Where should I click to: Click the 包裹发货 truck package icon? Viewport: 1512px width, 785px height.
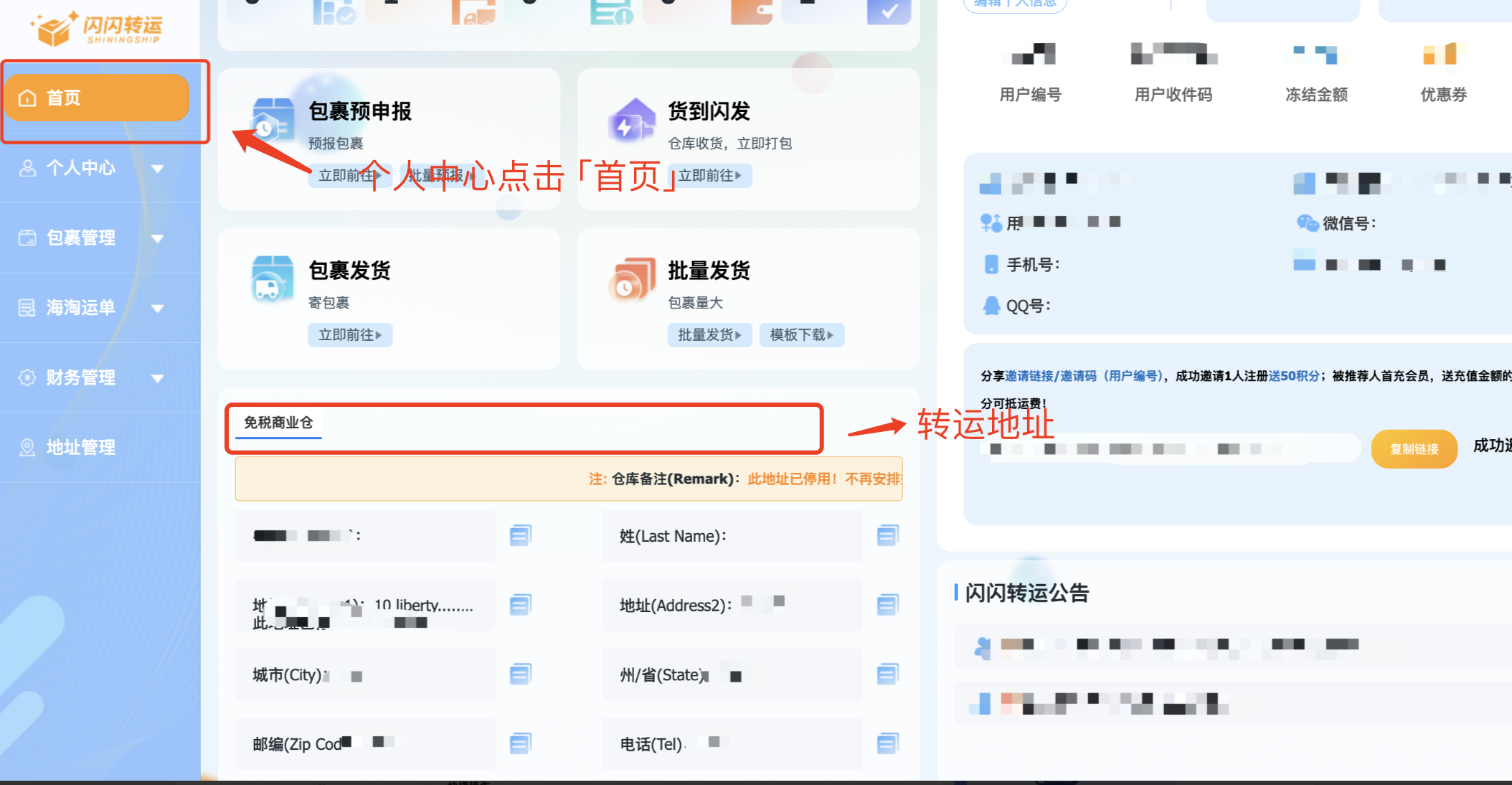tap(273, 278)
